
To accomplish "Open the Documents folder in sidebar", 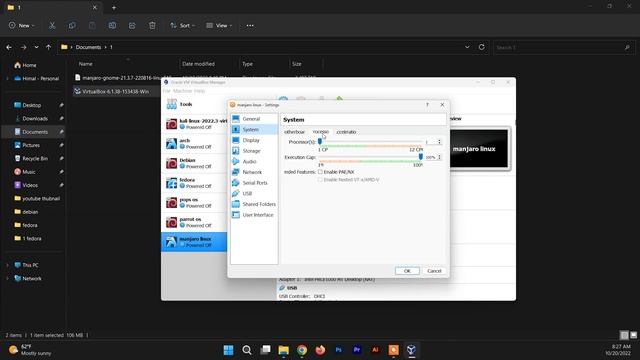I will [35, 132].
